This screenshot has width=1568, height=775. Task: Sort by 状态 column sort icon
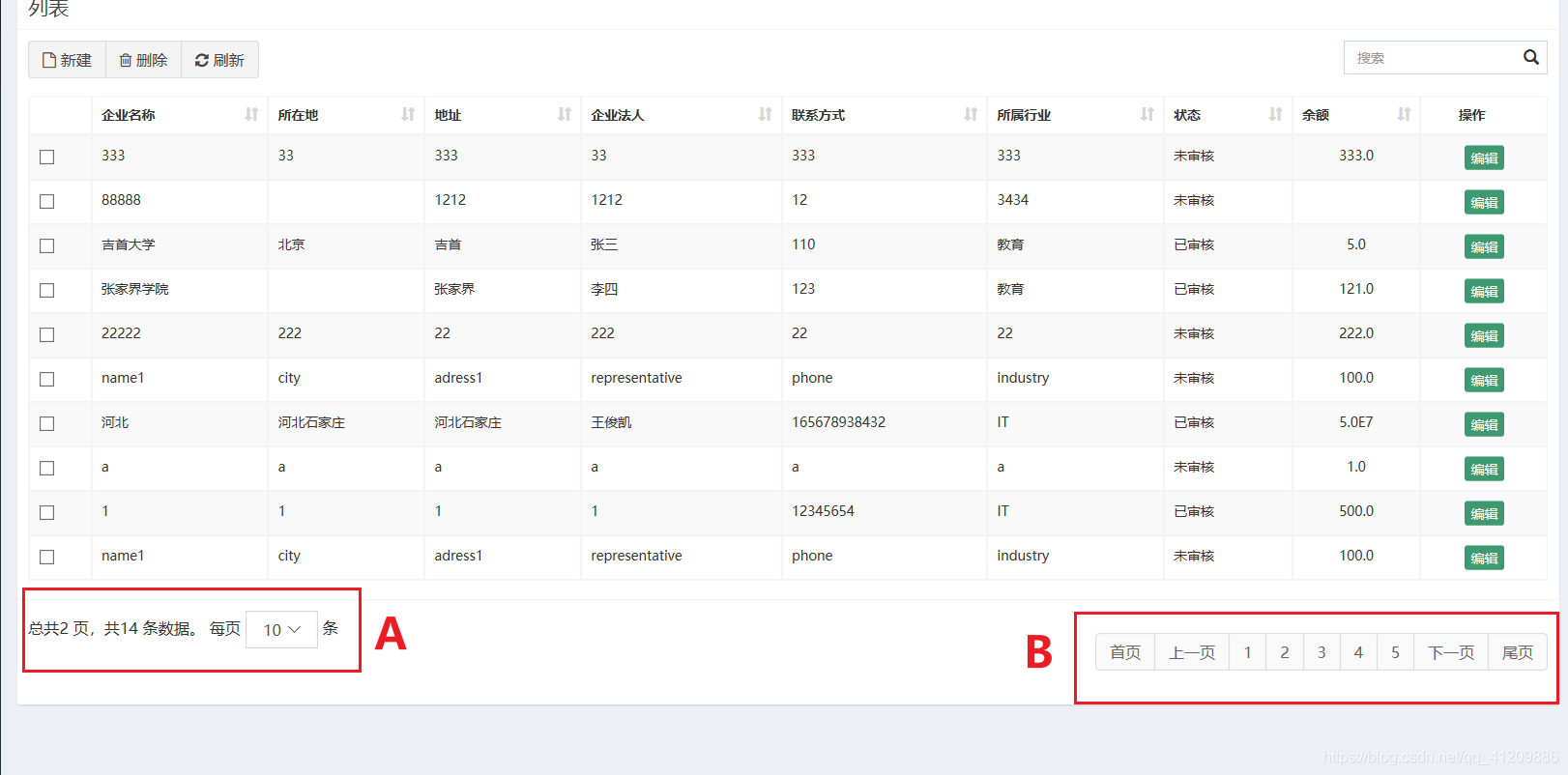[x=1275, y=115]
